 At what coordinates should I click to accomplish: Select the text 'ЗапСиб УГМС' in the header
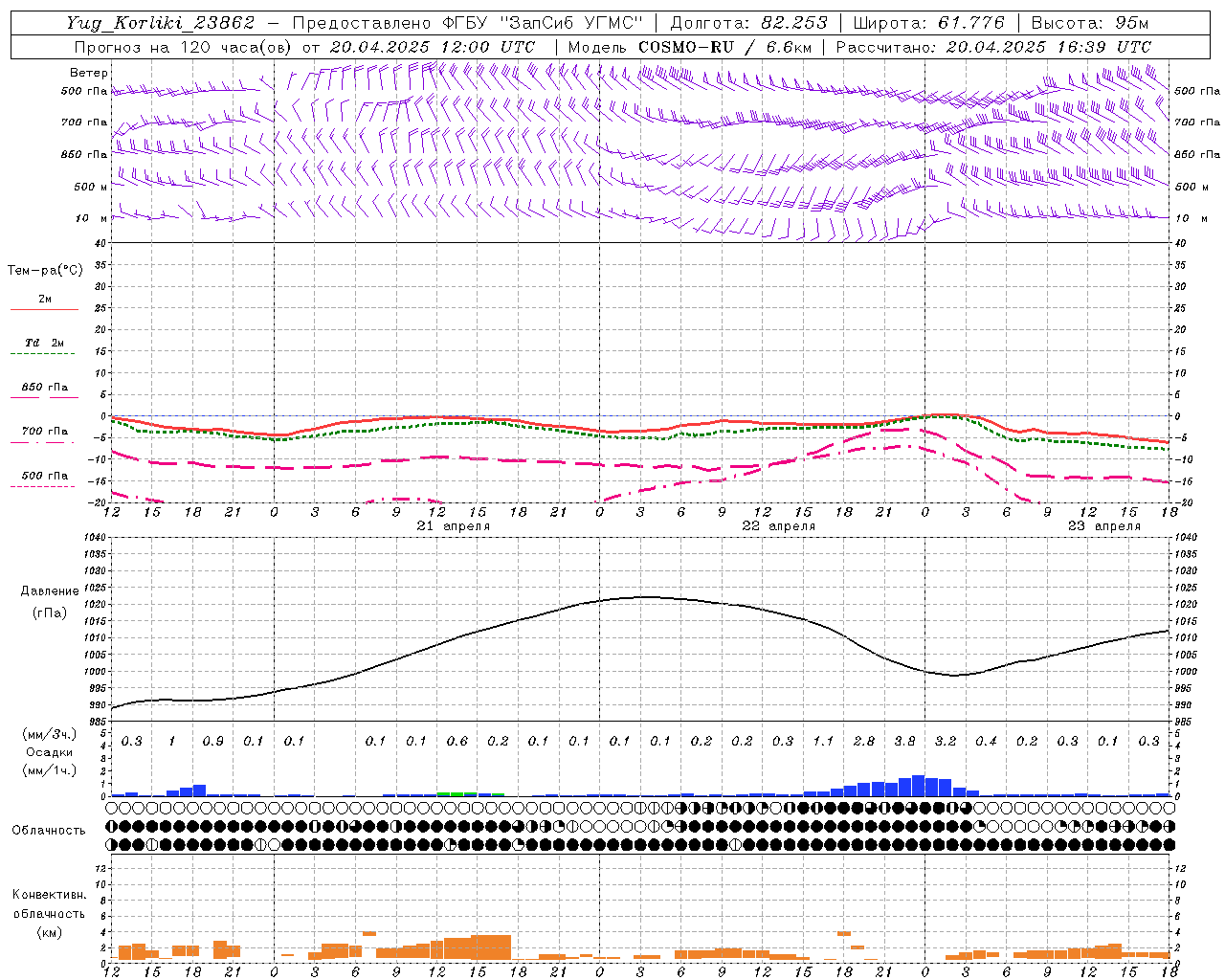(571, 23)
